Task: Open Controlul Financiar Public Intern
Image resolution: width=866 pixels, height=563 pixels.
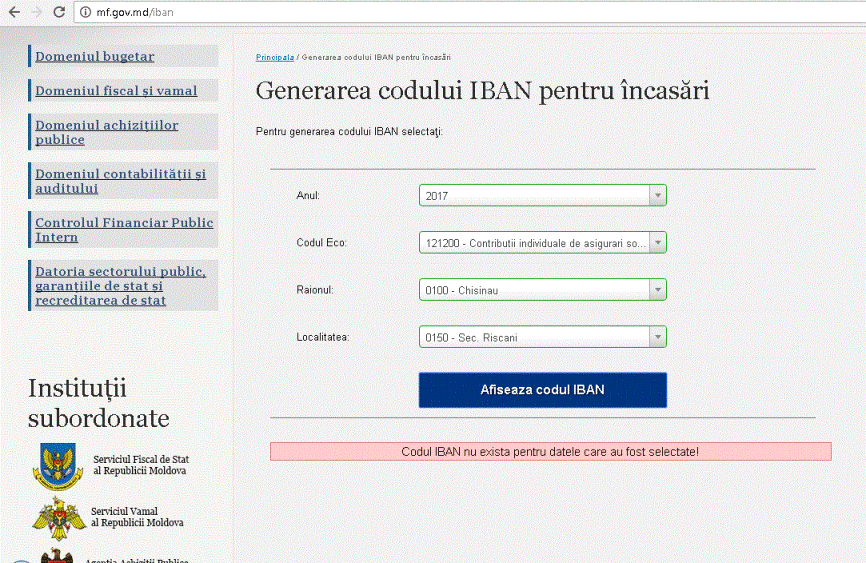Action: [x=124, y=229]
